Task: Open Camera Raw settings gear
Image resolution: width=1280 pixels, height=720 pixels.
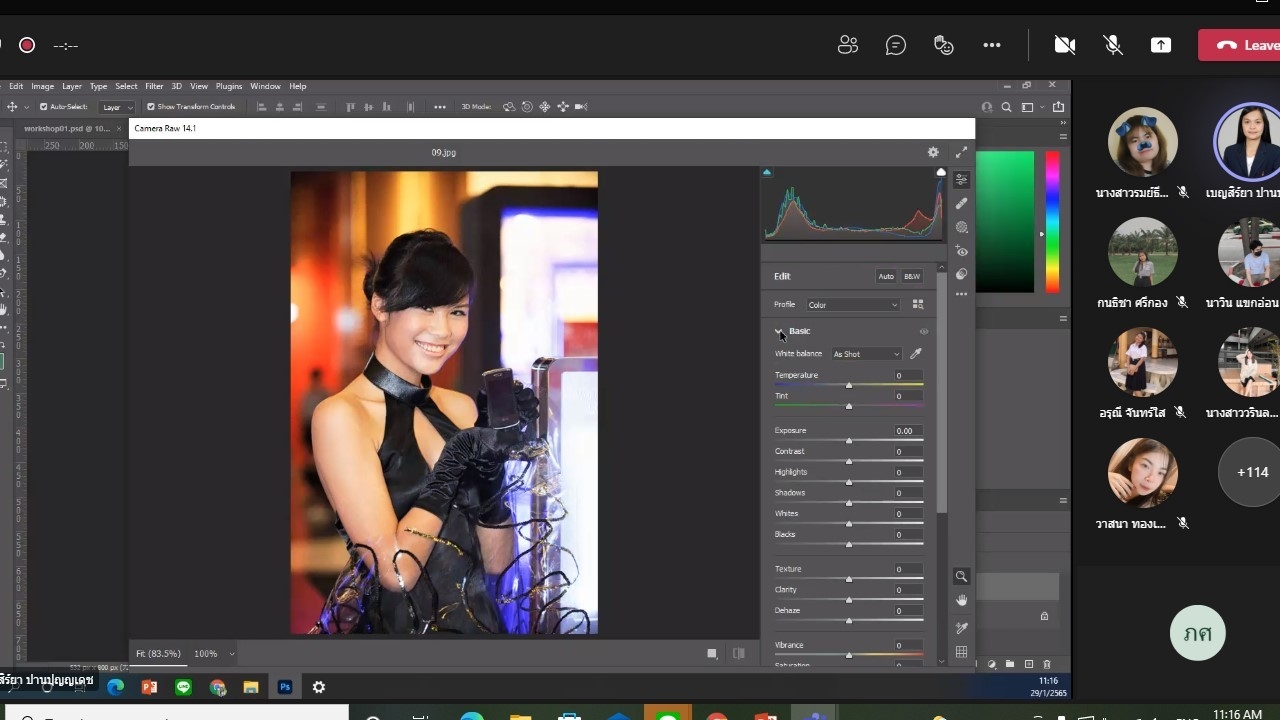Action: click(x=933, y=152)
